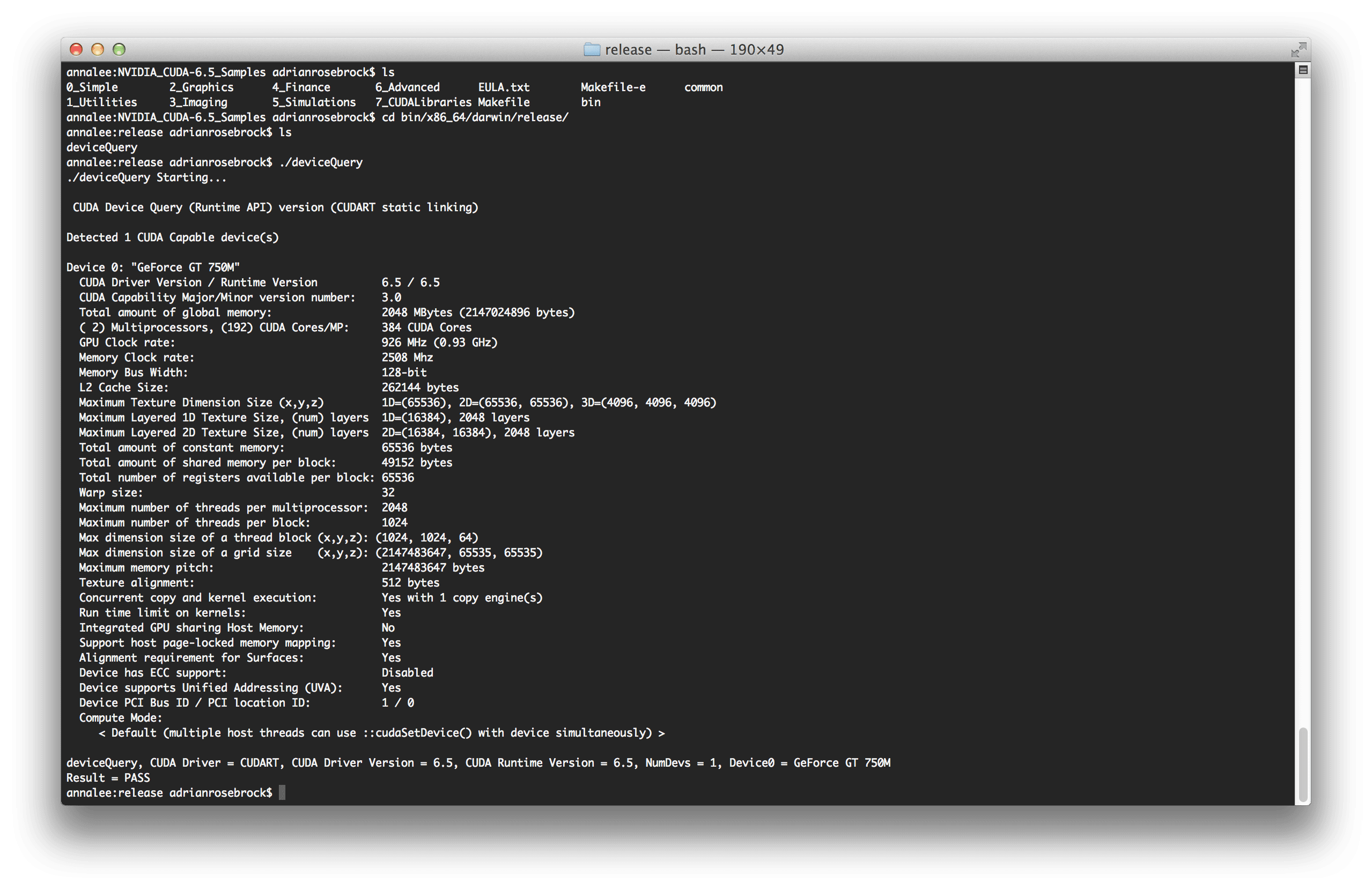Click '(1024, 1024, 64)' thread block value
Image resolution: width=1372 pixels, height=890 pixels.
click(426, 537)
